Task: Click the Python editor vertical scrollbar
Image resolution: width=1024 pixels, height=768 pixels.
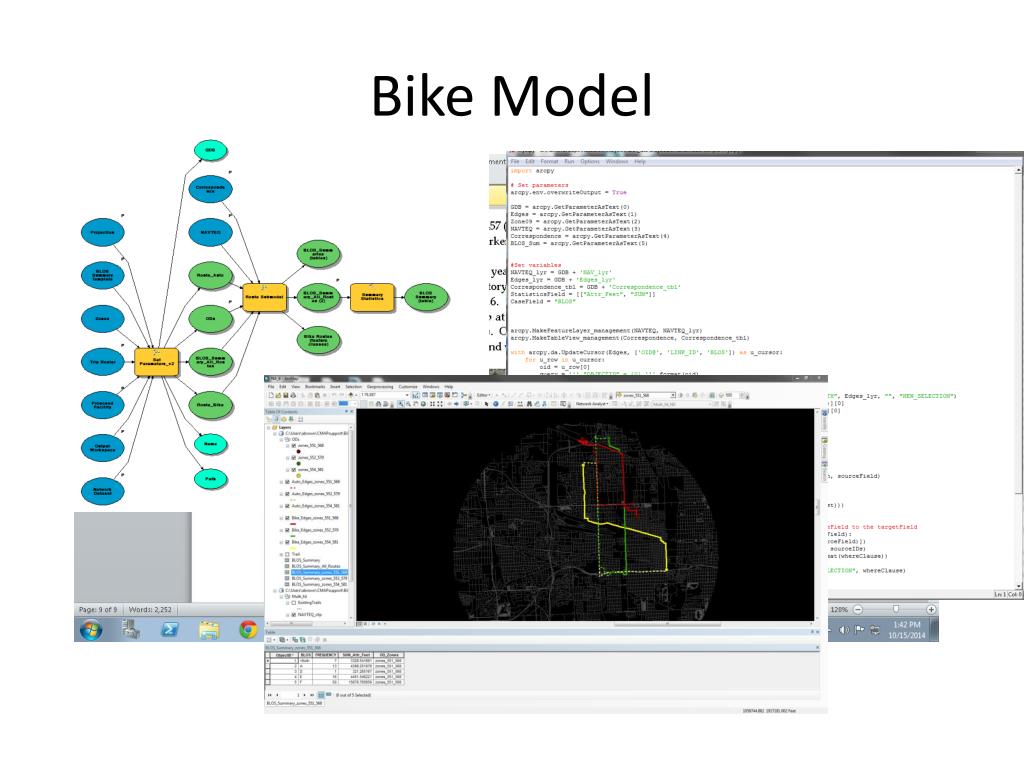Action: coord(1018,376)
